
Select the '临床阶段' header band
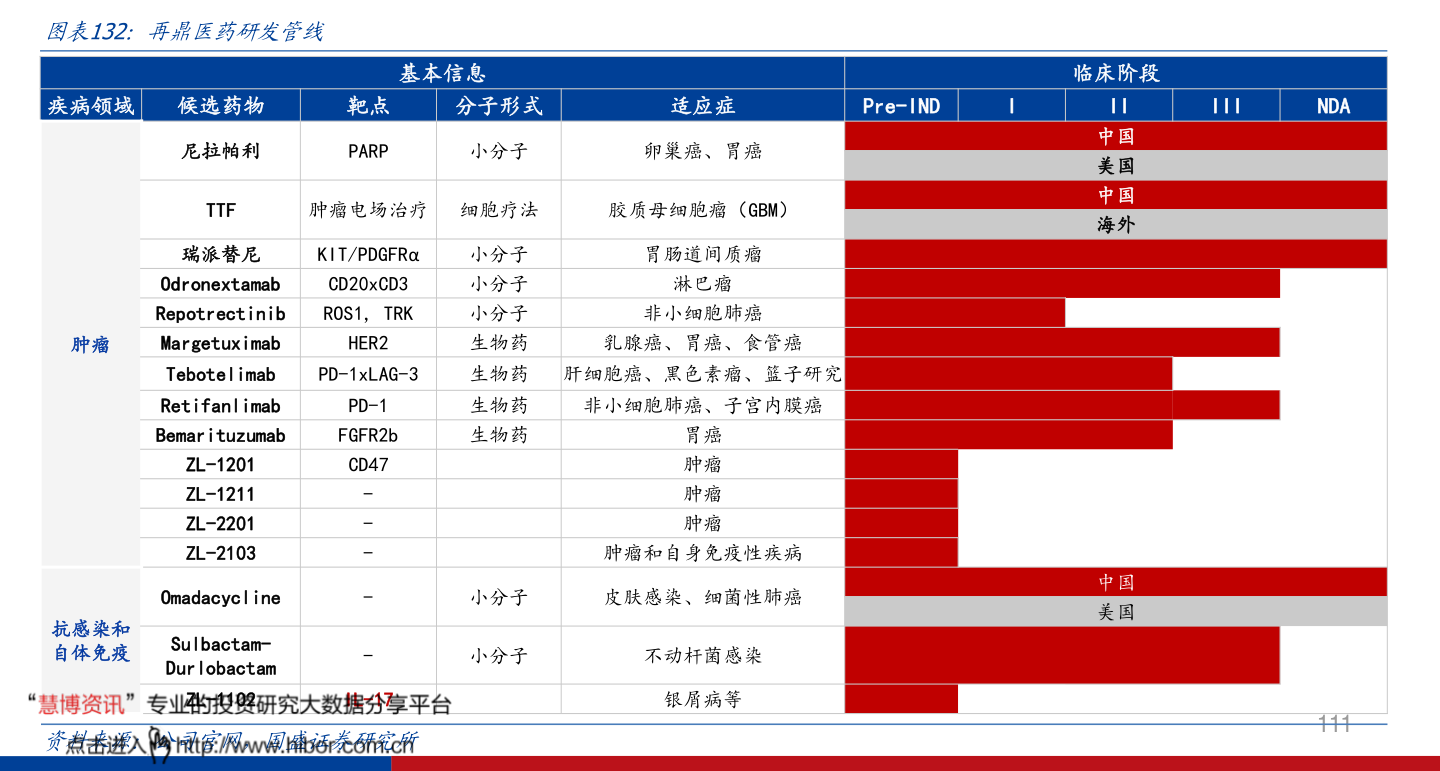pos(1116,73)
